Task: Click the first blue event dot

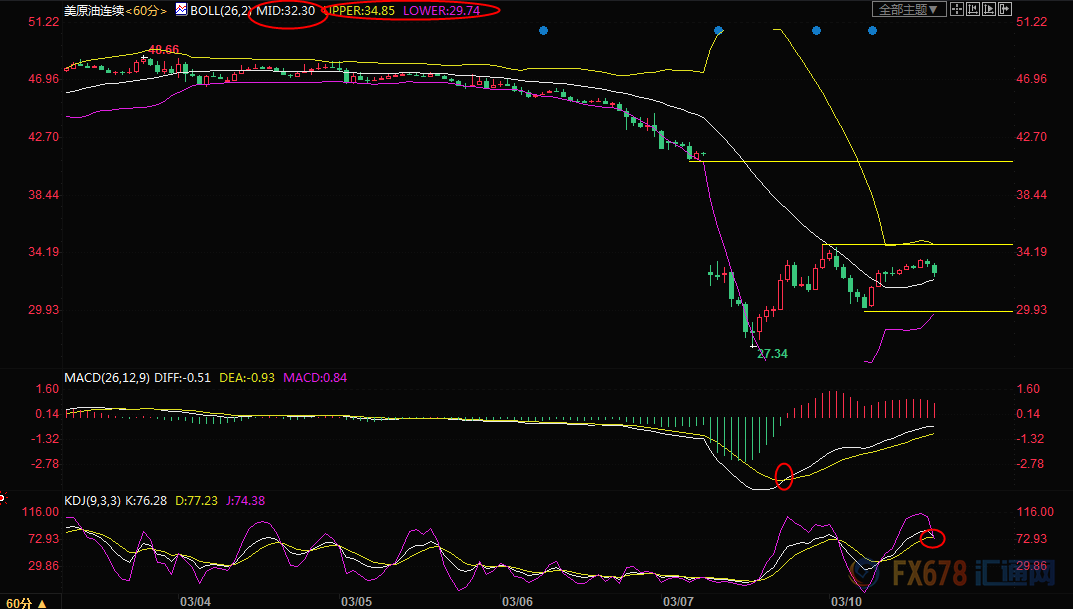Action: (543, 31)
